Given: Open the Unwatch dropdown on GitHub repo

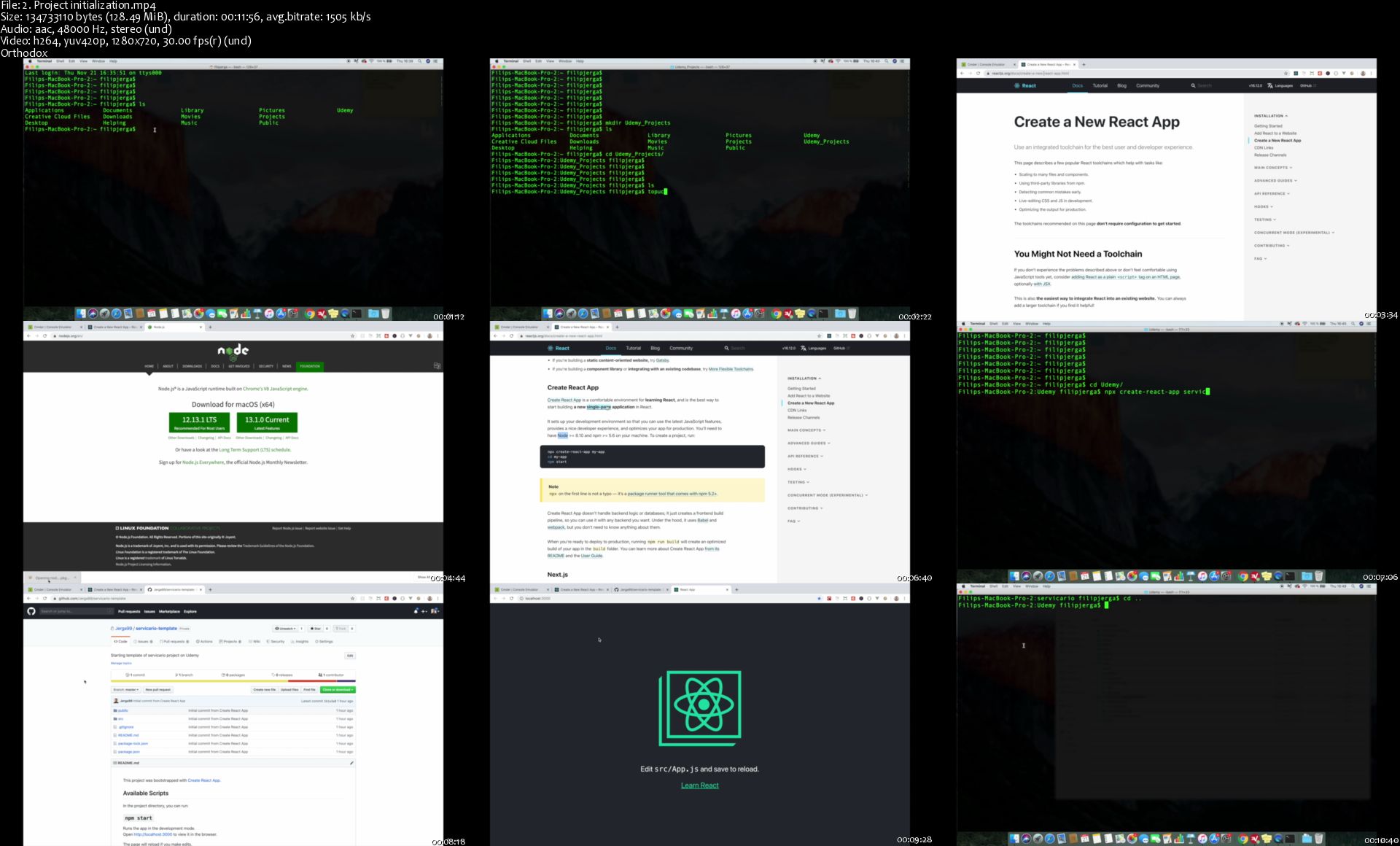Looking at the screenshot, I should coord(285,628).
